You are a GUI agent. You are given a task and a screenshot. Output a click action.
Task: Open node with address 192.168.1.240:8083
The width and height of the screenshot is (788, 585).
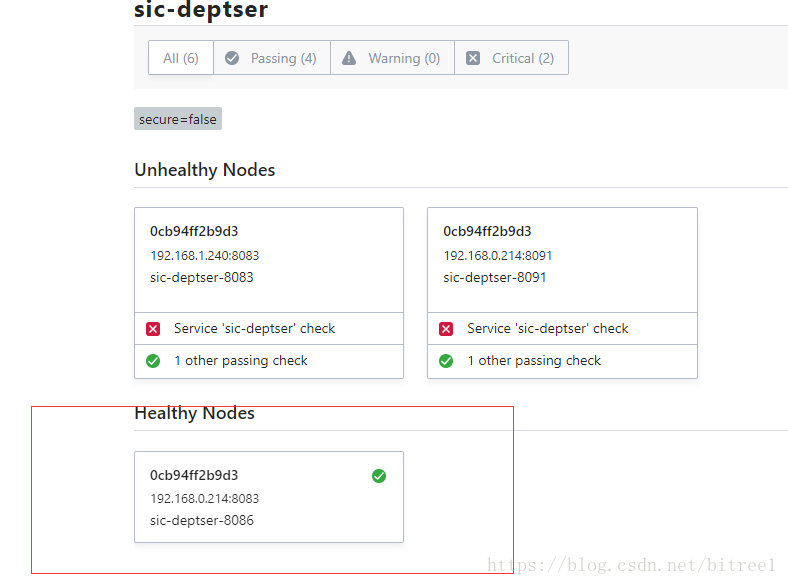pos(269,260)
